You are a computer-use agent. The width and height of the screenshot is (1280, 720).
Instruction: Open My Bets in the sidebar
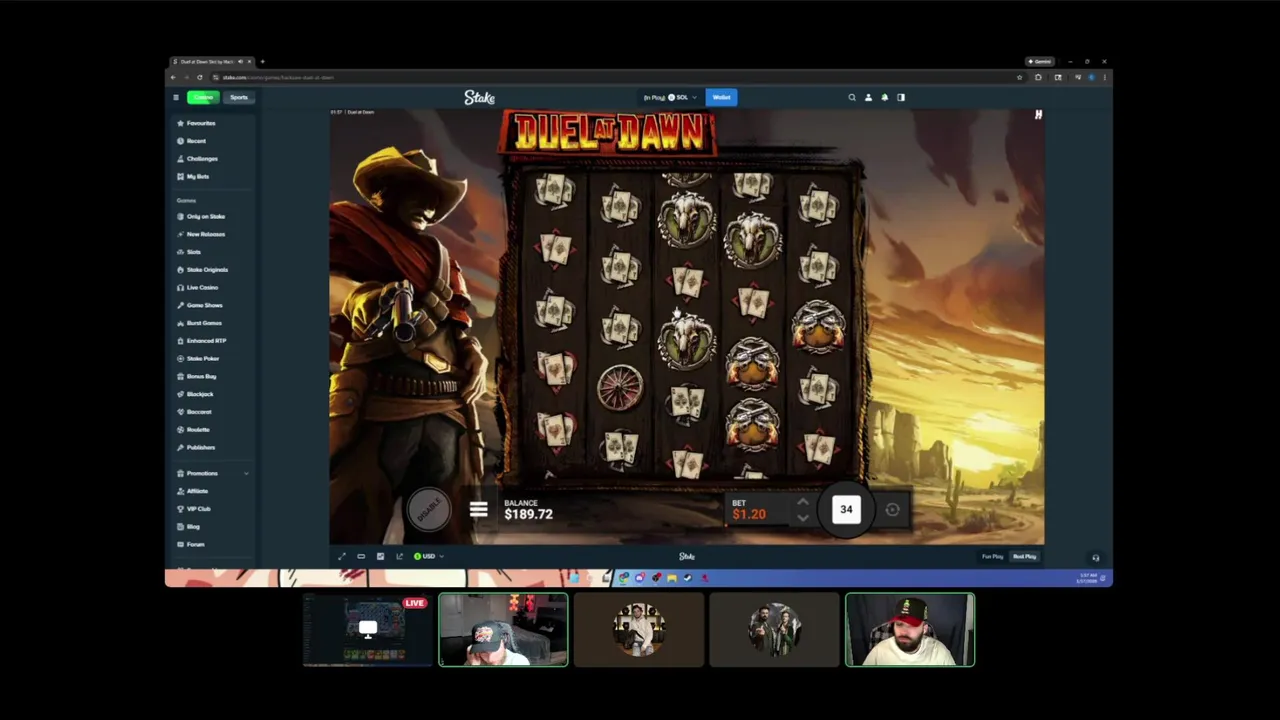(x=193, y=177)
